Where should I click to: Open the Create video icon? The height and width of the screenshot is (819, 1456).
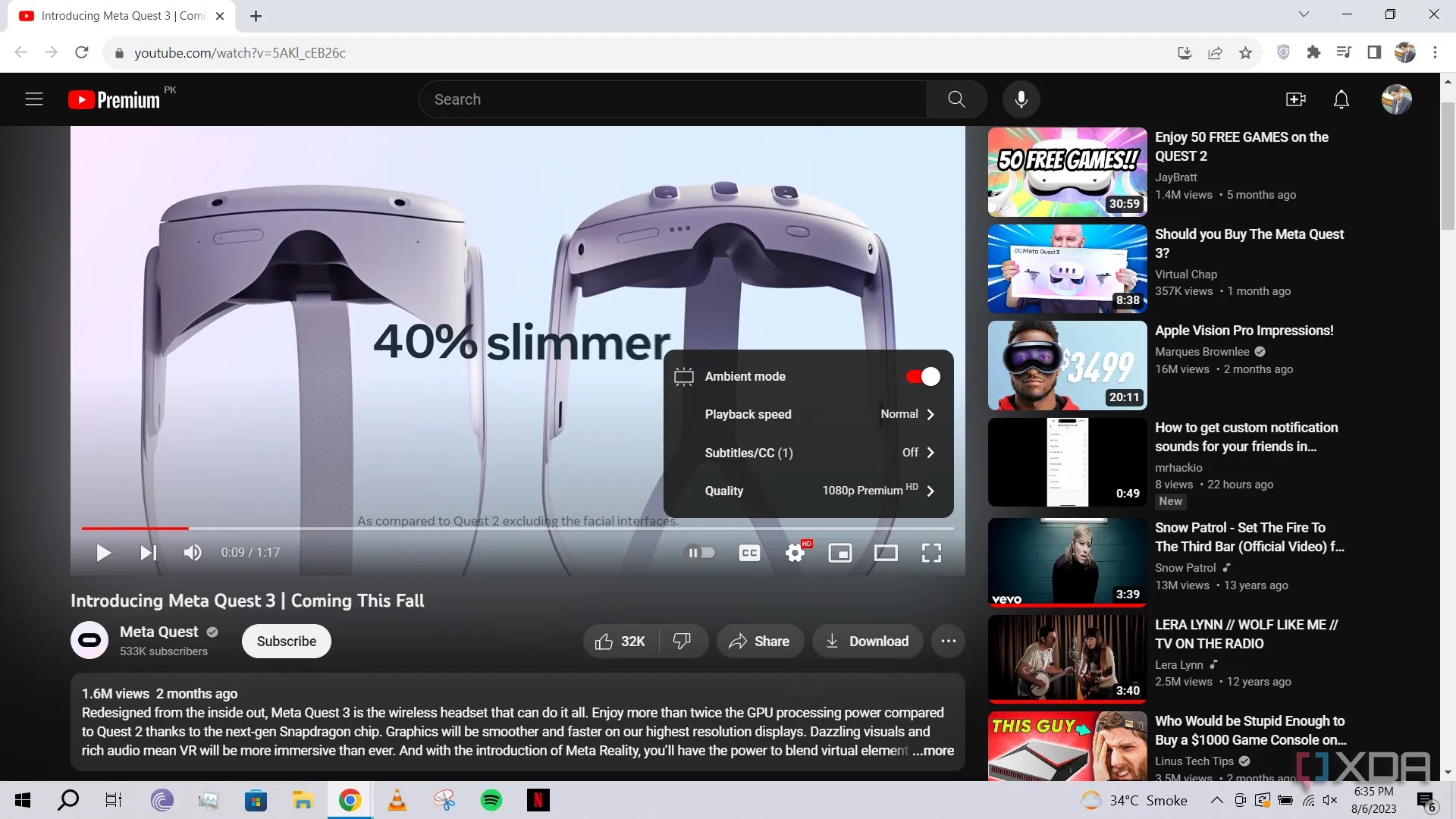coord(1296,99)
